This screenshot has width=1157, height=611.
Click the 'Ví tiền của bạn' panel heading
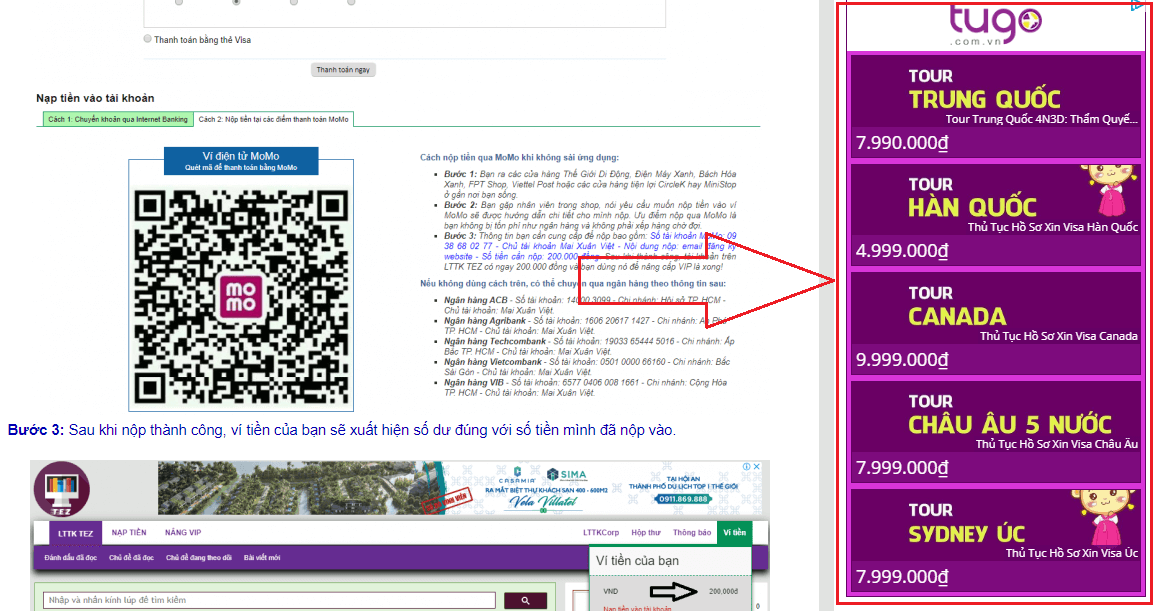click(638, 561)
